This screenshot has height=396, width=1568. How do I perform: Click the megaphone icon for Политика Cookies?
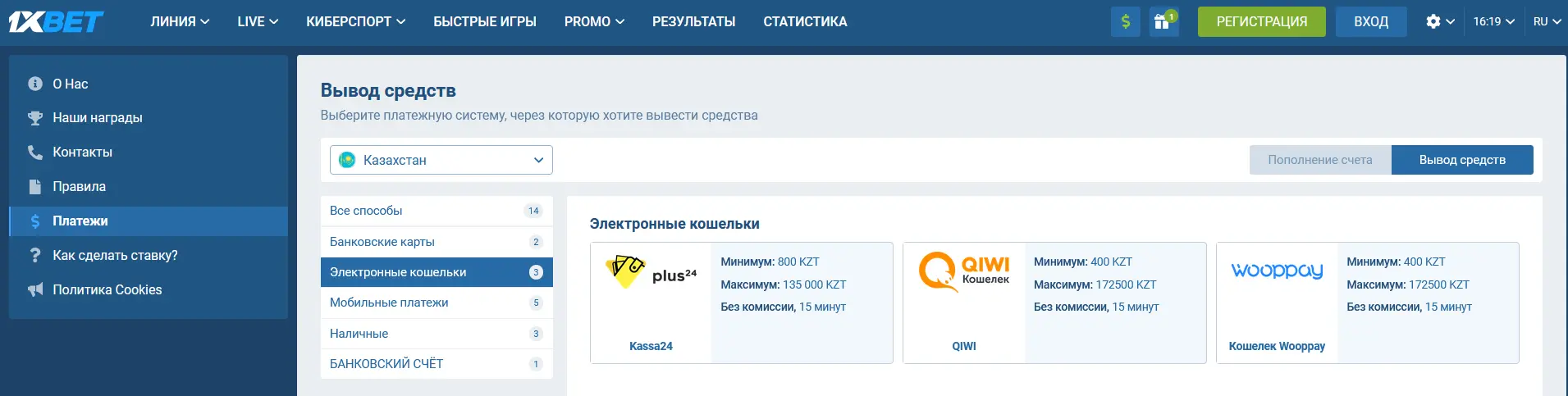(x=35, y=290)
